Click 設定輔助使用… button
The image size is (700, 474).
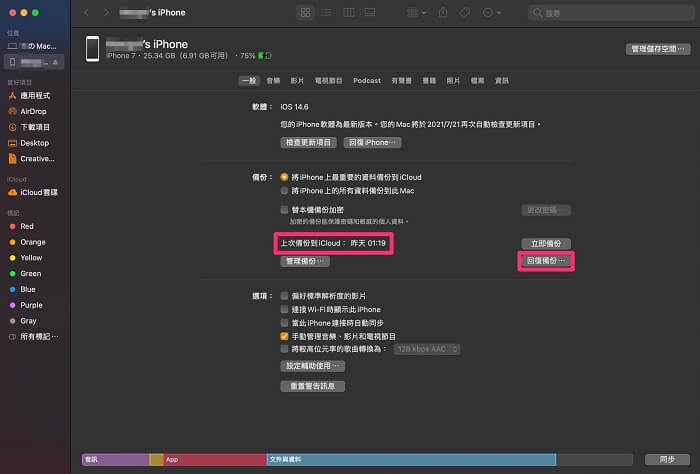[312, 366]
